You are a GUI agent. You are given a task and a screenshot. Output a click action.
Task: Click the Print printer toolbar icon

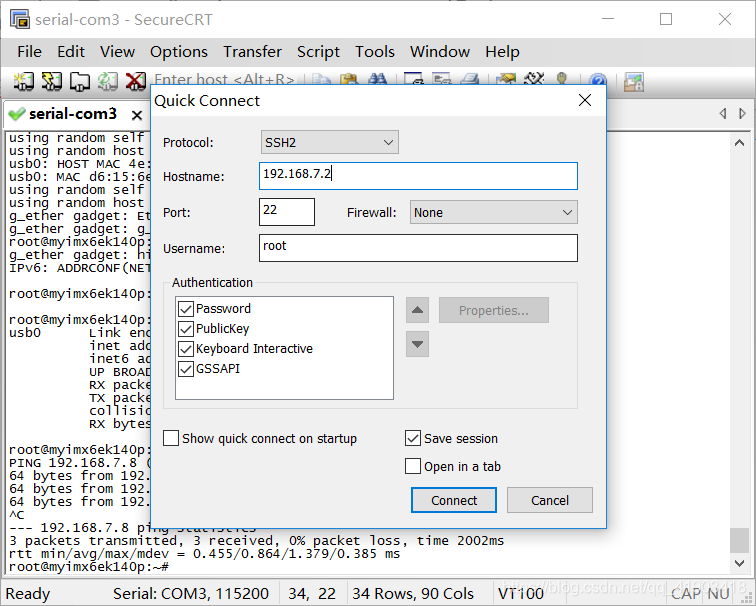[x=470, y=80]
